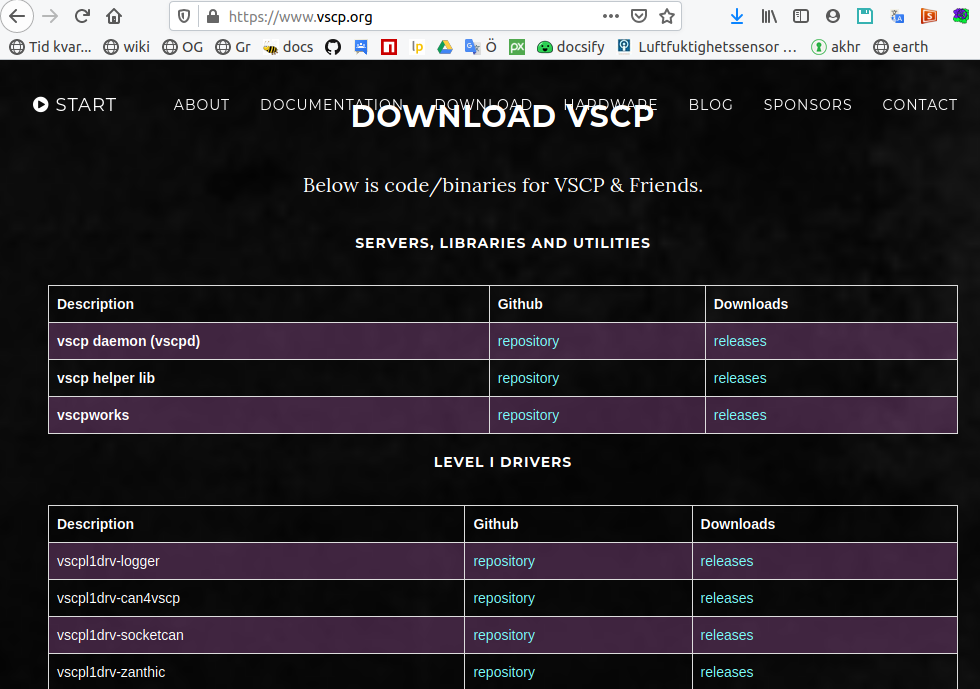Click the 'vscp daemon (vscpd)' table cell
Screen dimensions: 980x689
[x=269, y=341]
